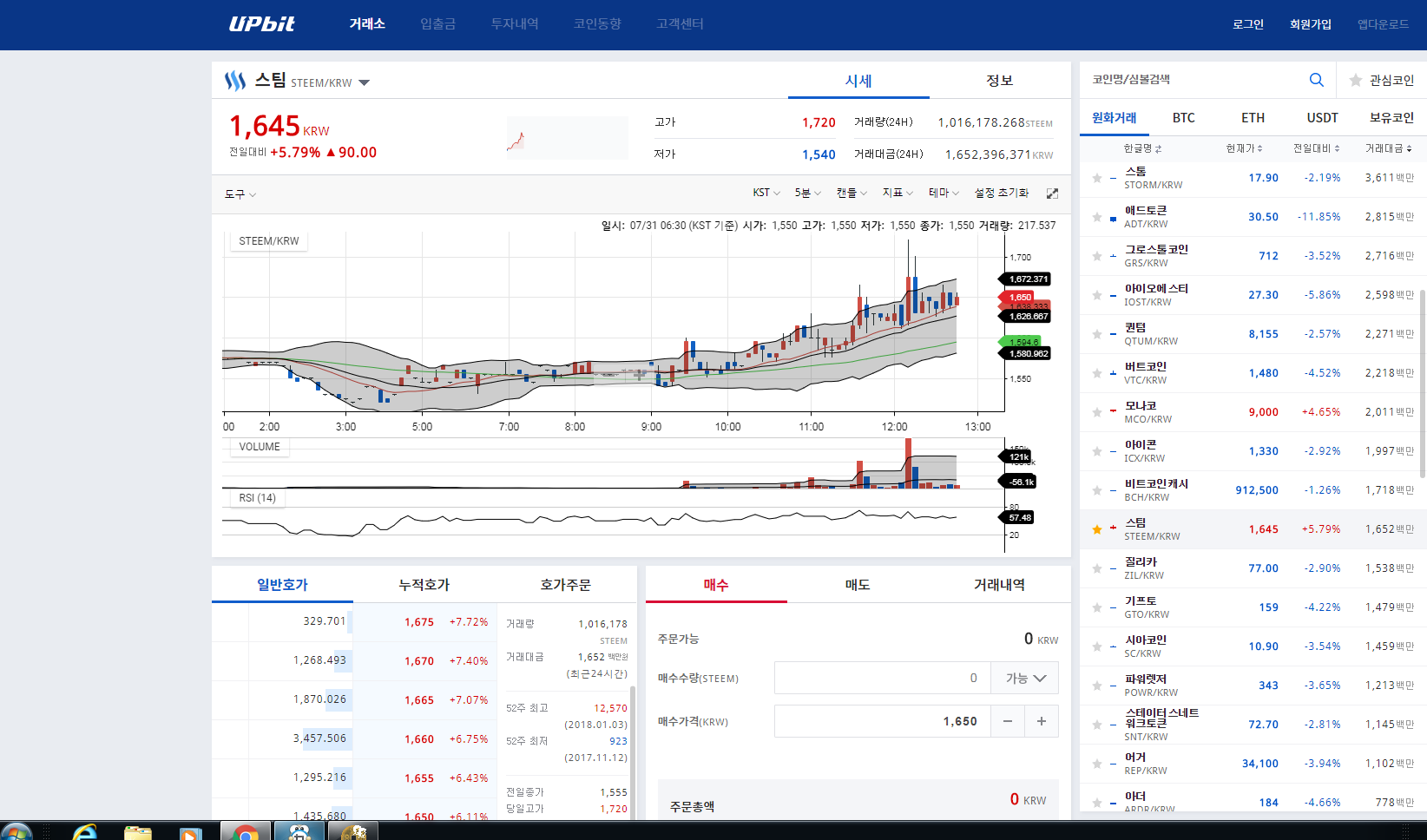1427x840 pixels.
Task: Click the STEEM coin logo icon
Action: coord(235,81)
